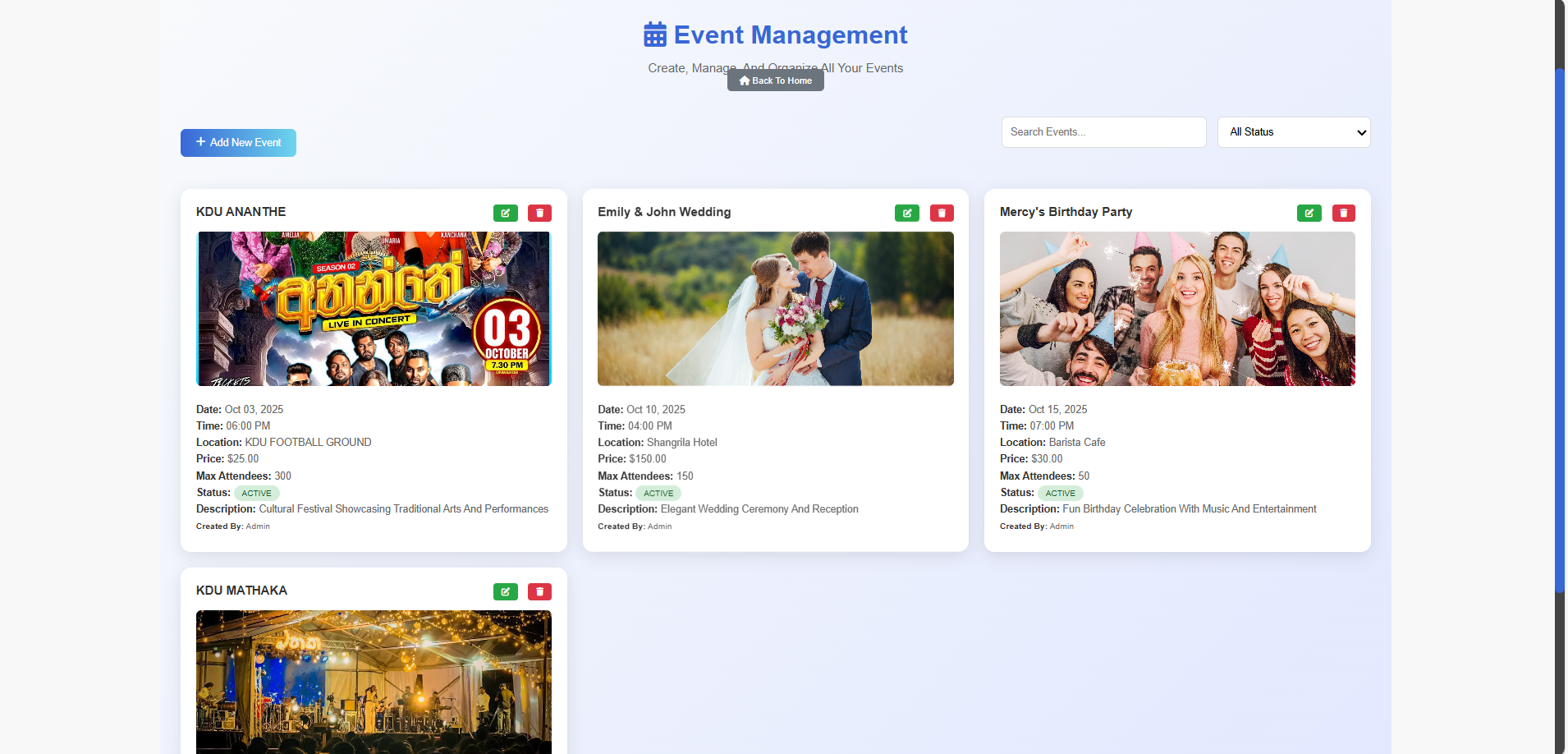1568x754 pixels.
Task: Click the plus icon inside Add New Event
Action: click(199, 142)
